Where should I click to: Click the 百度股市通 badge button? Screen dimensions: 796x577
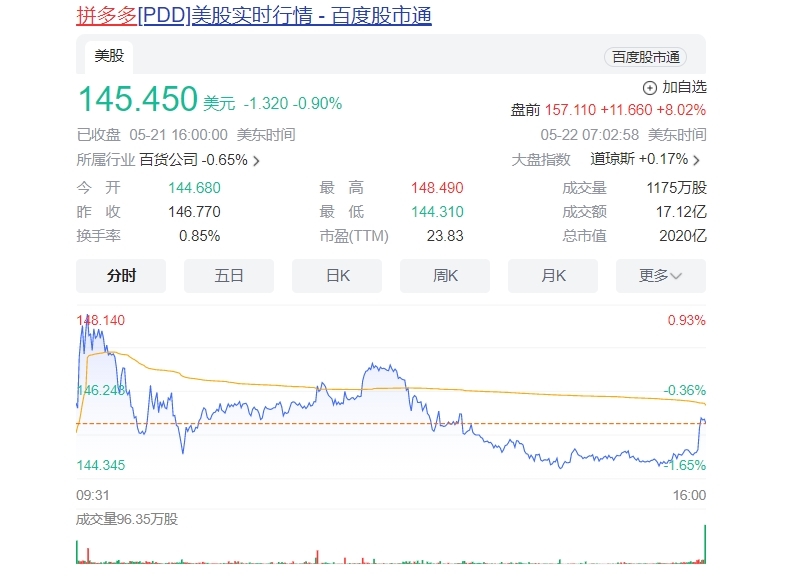(646, 57)
